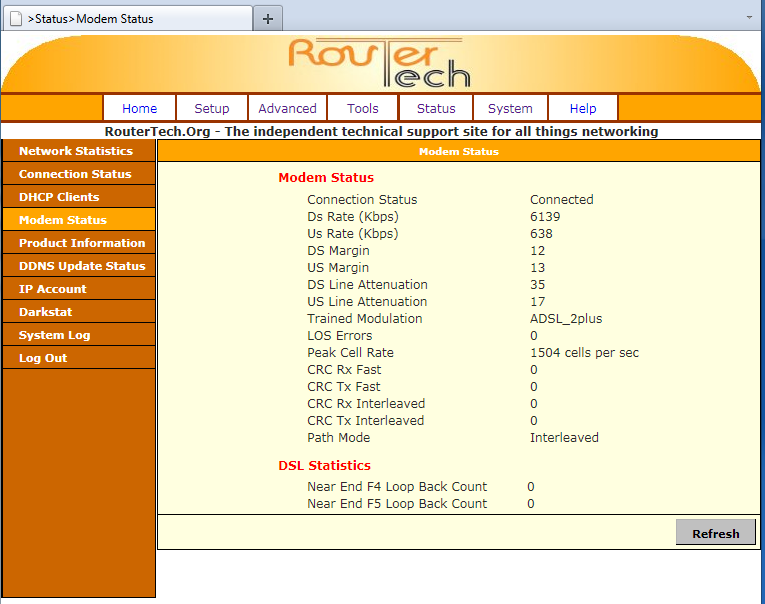Click the RouterTech.Org tagline text
The height and width of the screenshot is (604, 765).
tap(381, 132)
